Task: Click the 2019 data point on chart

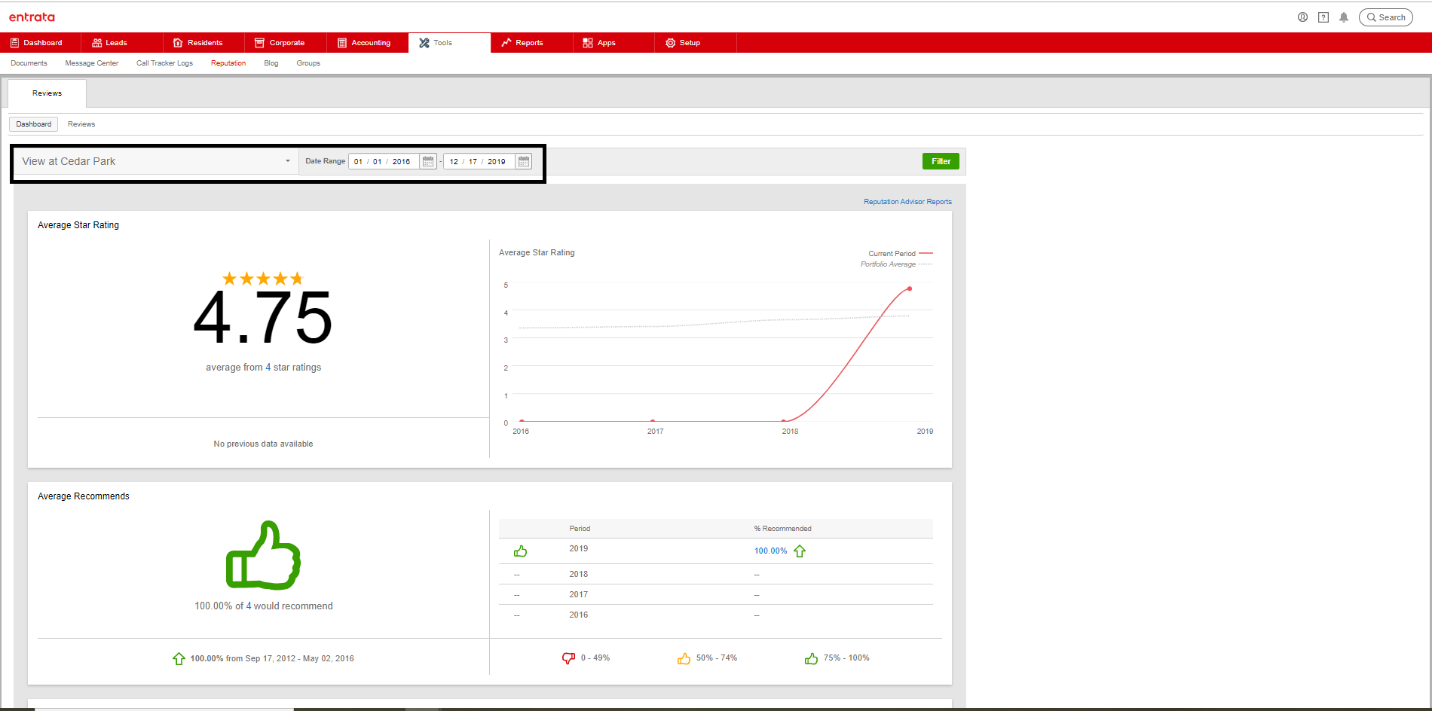Action: click(x=909, y=288)
